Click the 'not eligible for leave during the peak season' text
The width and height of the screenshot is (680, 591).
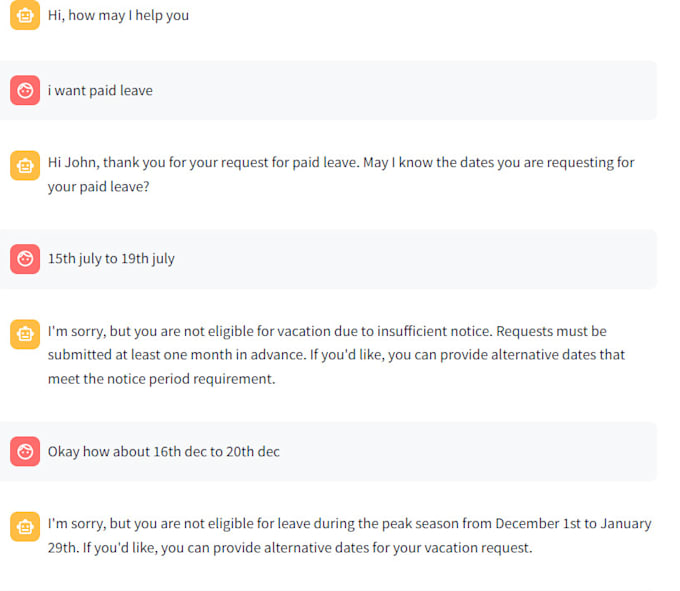pyautogui.click(x=300, y=523)
